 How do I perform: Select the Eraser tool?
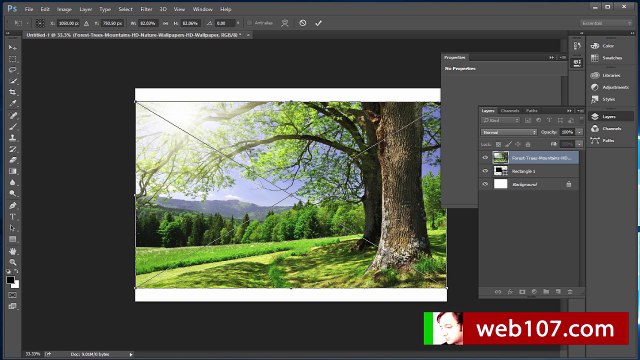13,160
